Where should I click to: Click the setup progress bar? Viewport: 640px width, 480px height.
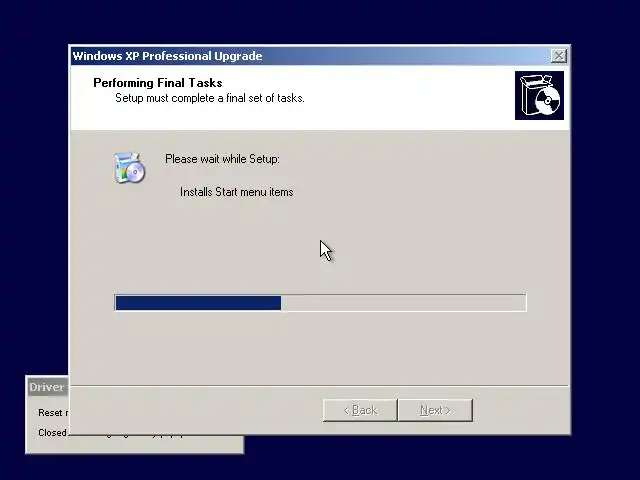[x=320, y=303]
